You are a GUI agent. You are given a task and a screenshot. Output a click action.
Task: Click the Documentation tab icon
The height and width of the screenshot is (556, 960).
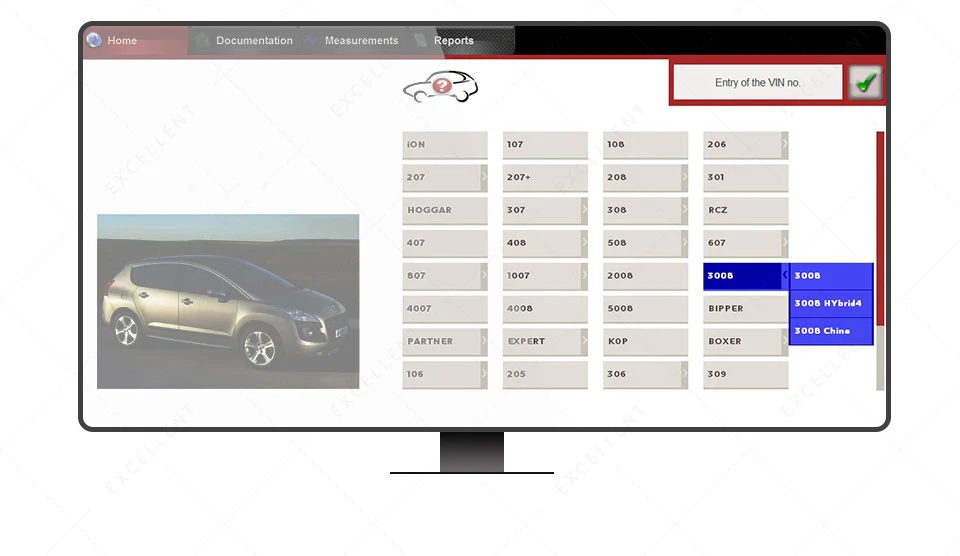(x=203, y=40)
